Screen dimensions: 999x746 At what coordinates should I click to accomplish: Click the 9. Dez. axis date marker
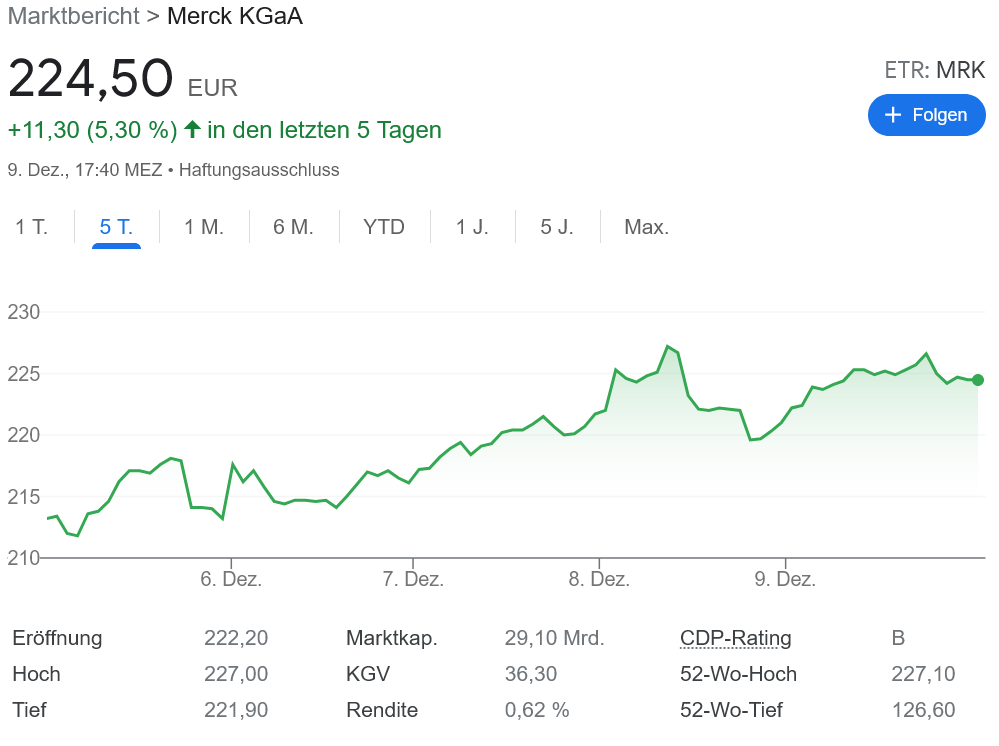tap(785, 579)
